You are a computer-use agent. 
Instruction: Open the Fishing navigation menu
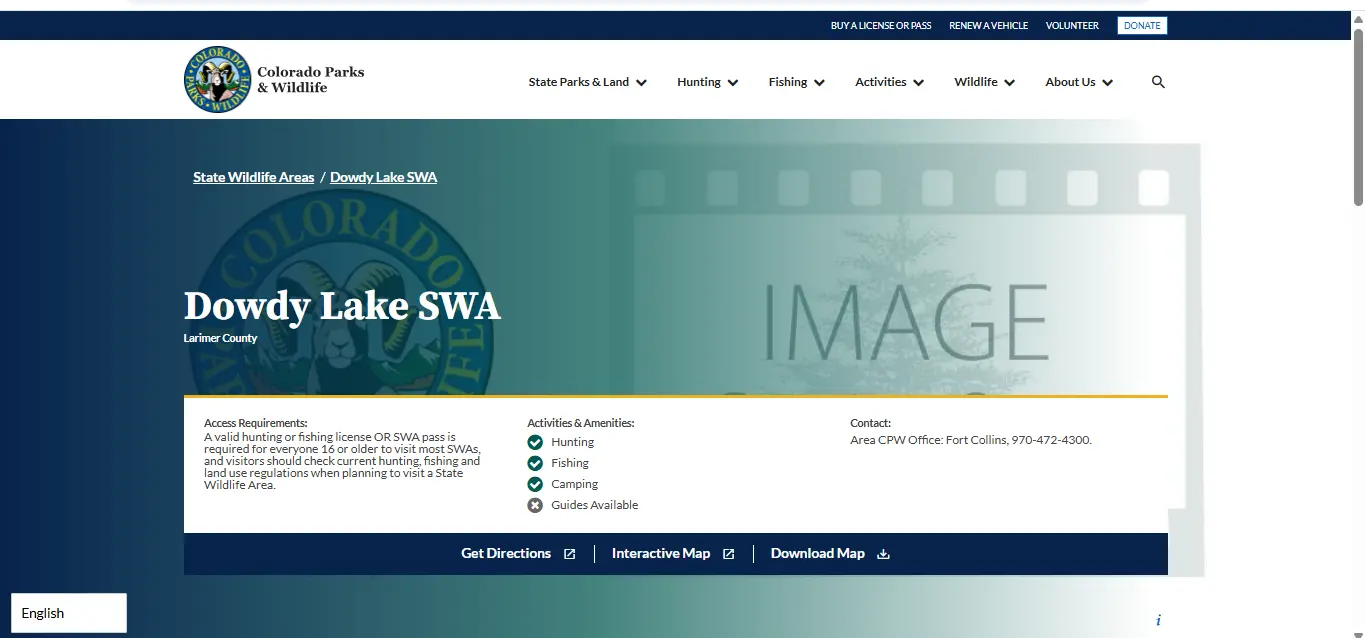point(797,82)
